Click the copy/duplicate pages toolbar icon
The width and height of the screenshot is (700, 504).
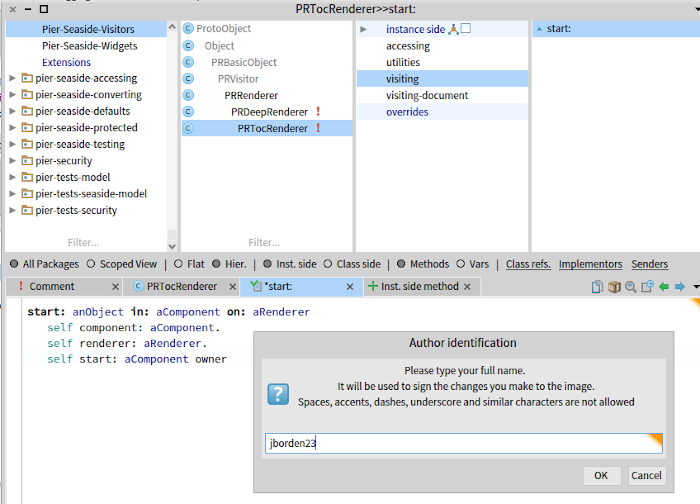597,287
